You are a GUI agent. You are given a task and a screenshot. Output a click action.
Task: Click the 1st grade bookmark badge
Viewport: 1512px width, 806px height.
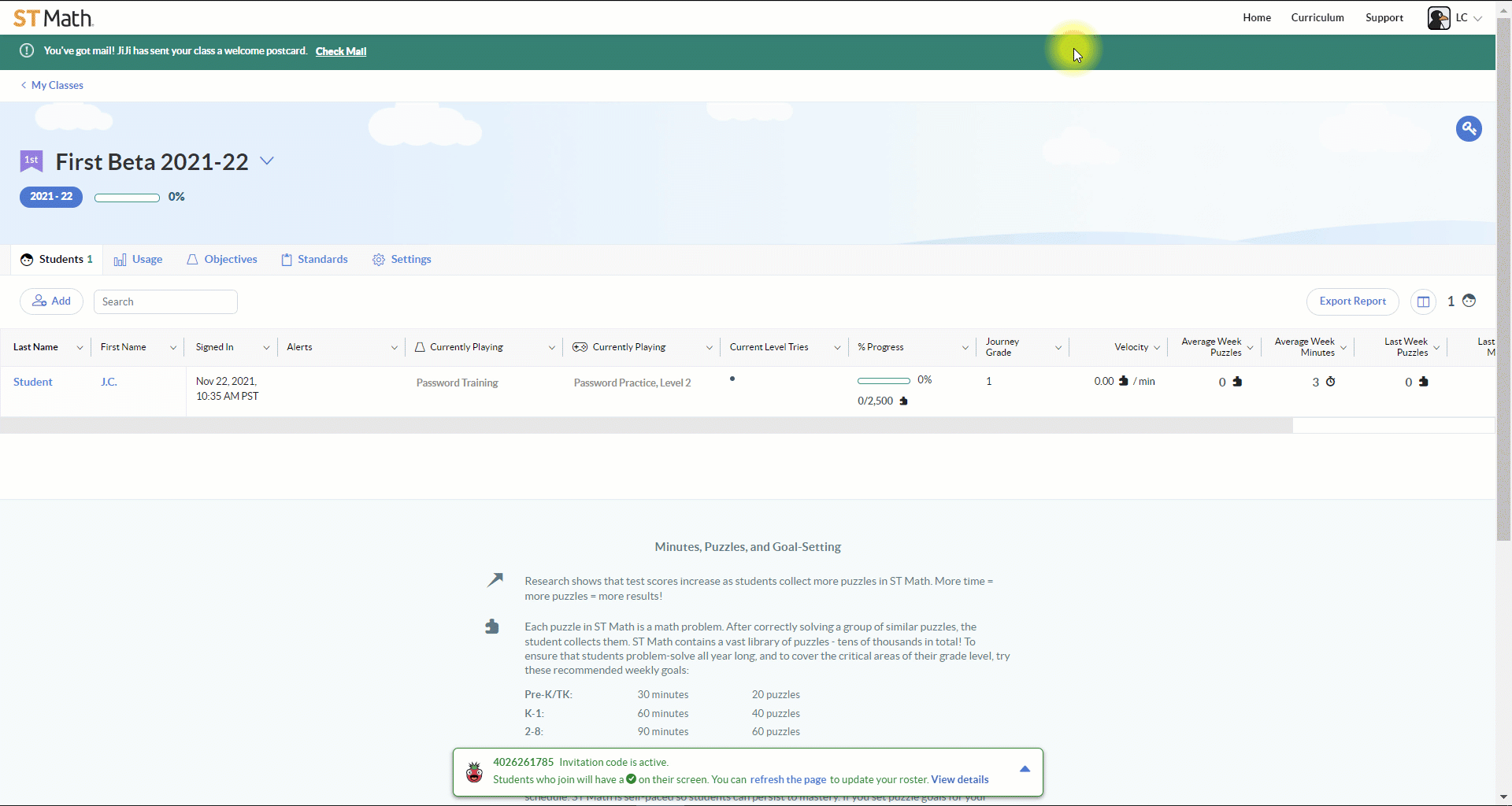pos(31,161)
